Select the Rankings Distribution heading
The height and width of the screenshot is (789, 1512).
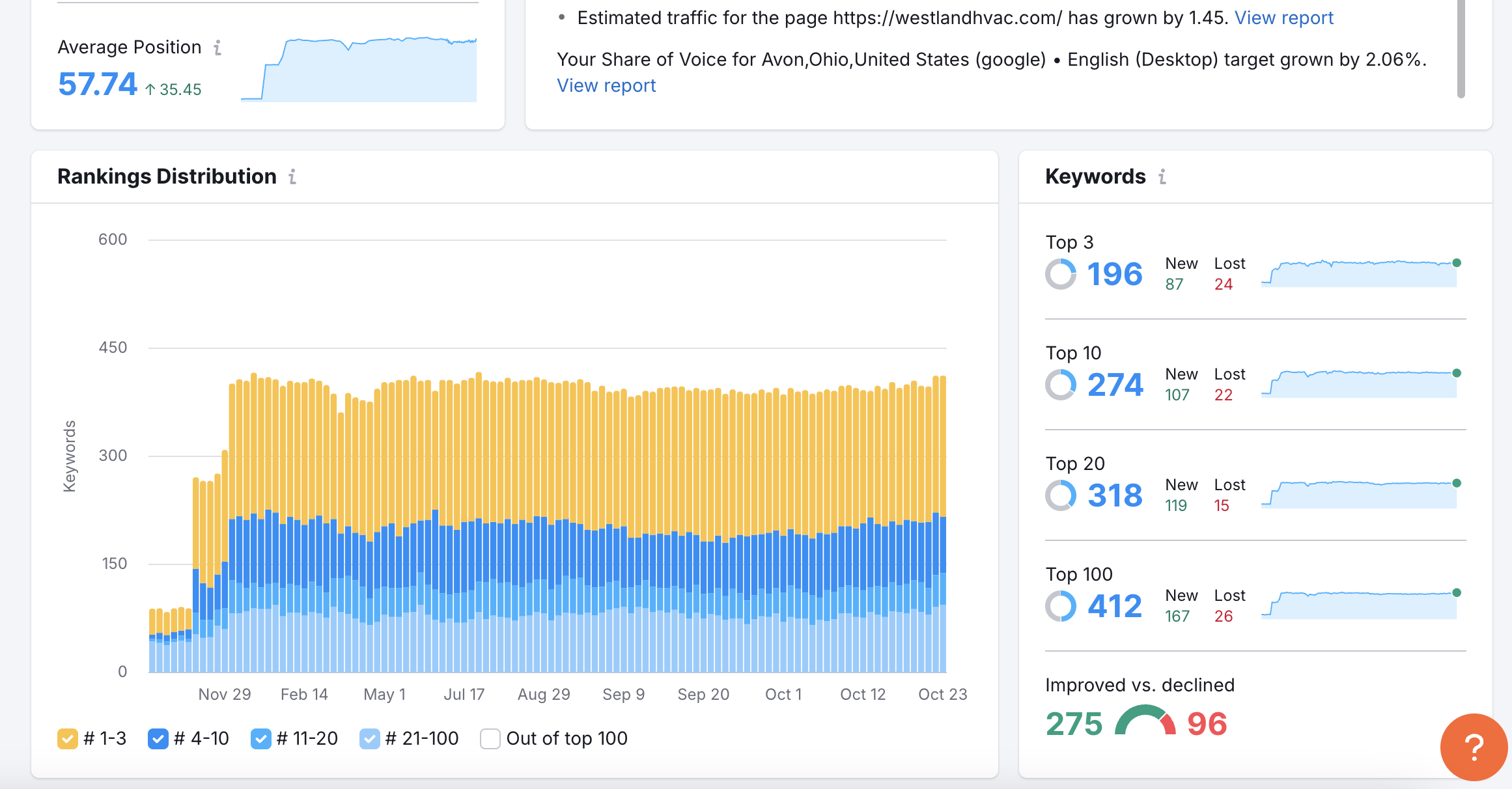[x=167, y=176]
